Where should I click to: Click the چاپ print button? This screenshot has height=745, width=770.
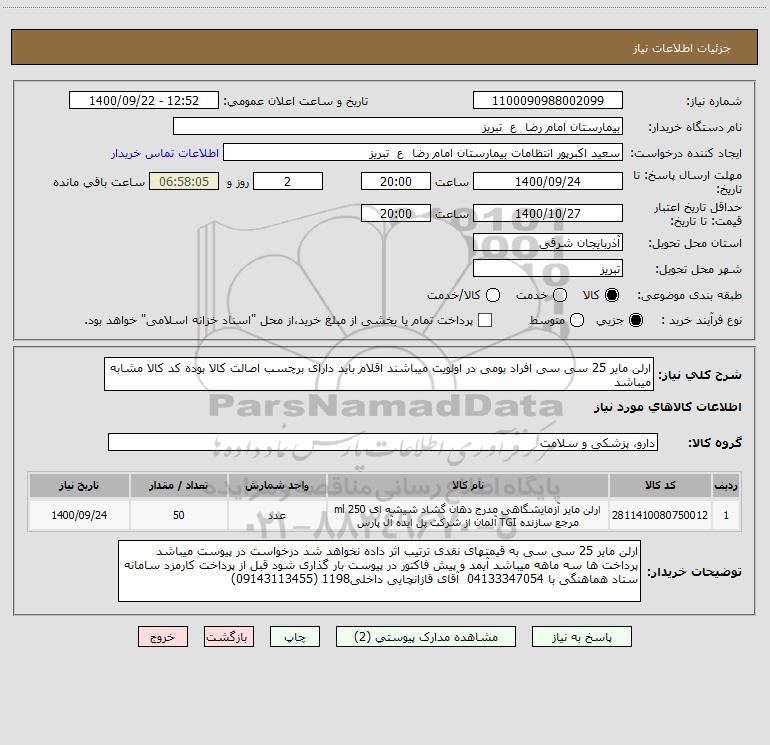[295, 637]
